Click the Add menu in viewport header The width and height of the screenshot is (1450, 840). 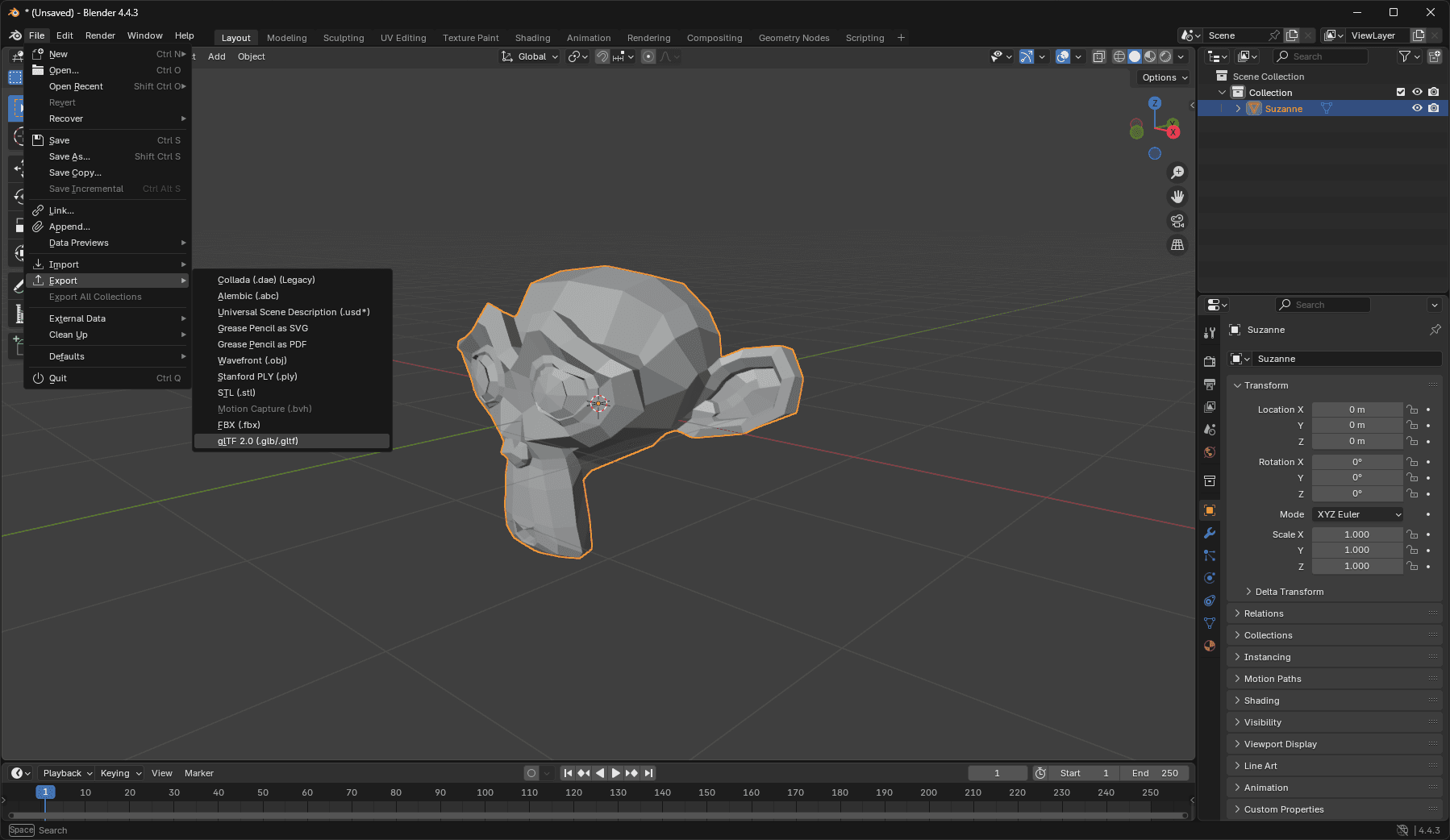(x=216, y=56)
